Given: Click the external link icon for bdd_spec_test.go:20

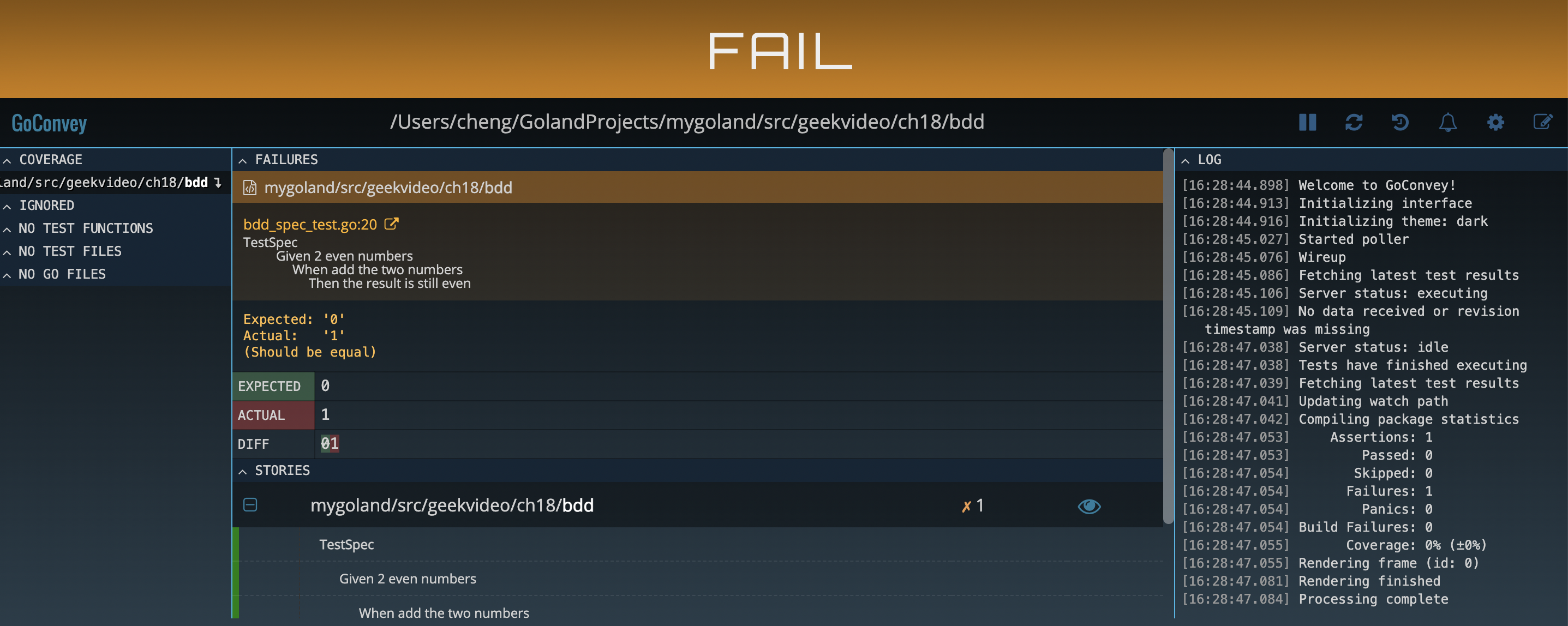Looking at the screenshot, I should pyautogui.click(x=392, y=223).
